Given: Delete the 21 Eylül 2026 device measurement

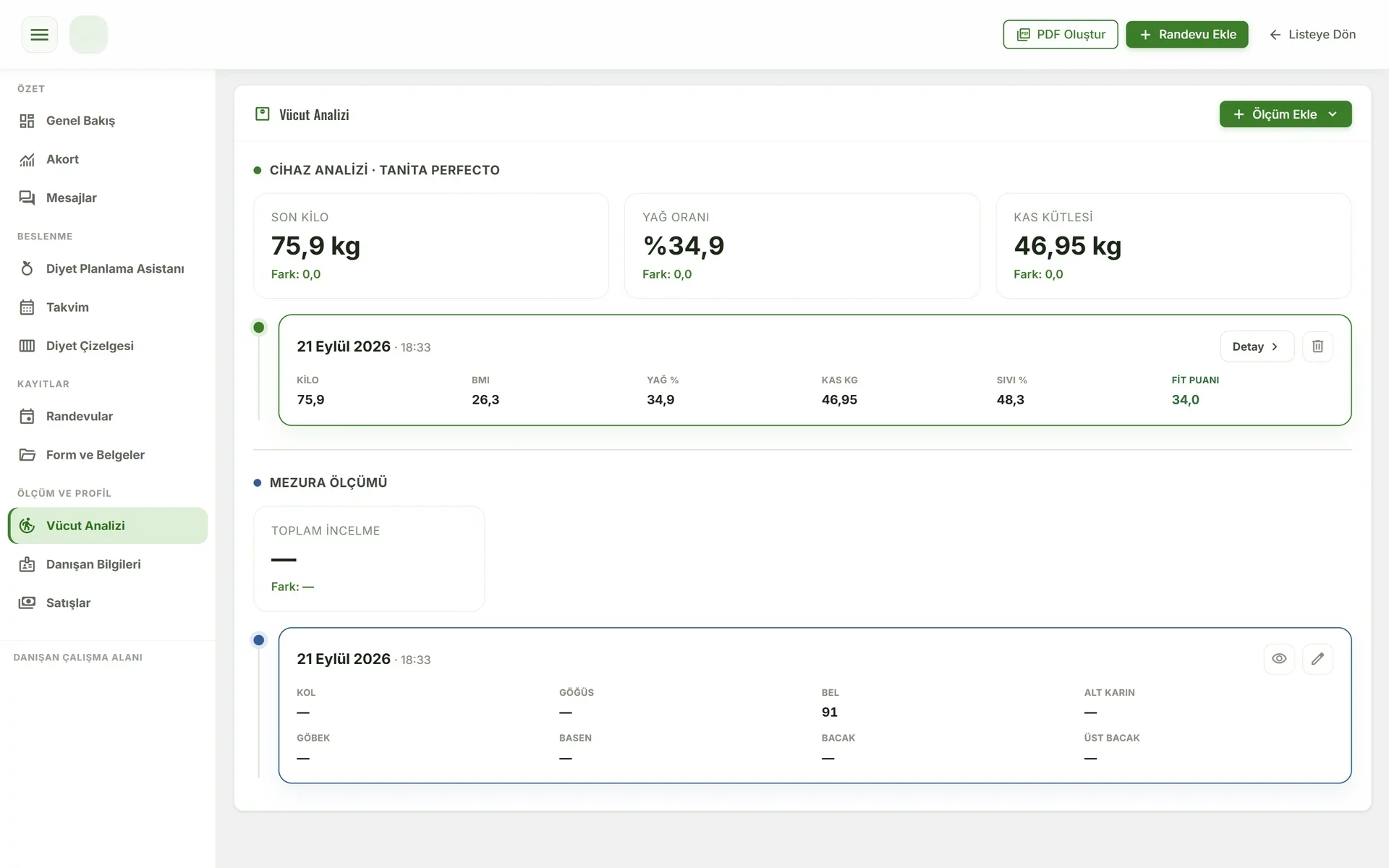Looking at the screenshot, I should [1317, 346].
